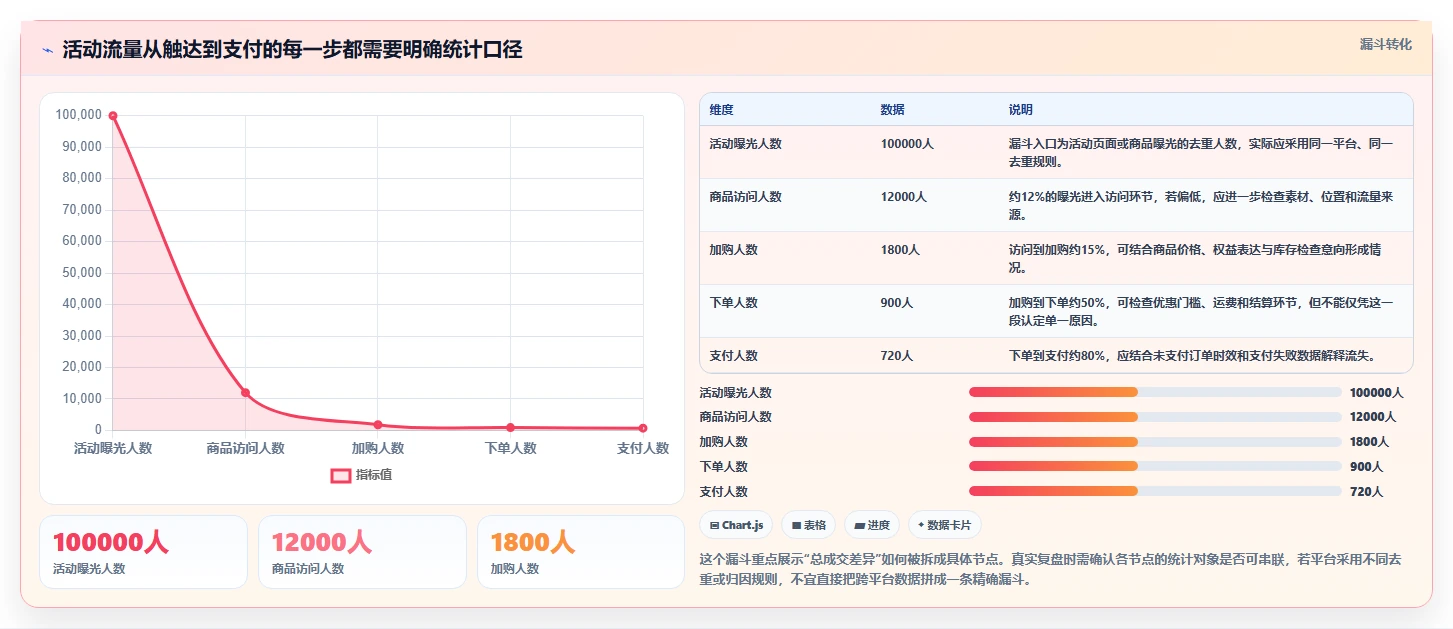Click the 12000人 value in the table
1453x629 pixels.
pos(903,197)
